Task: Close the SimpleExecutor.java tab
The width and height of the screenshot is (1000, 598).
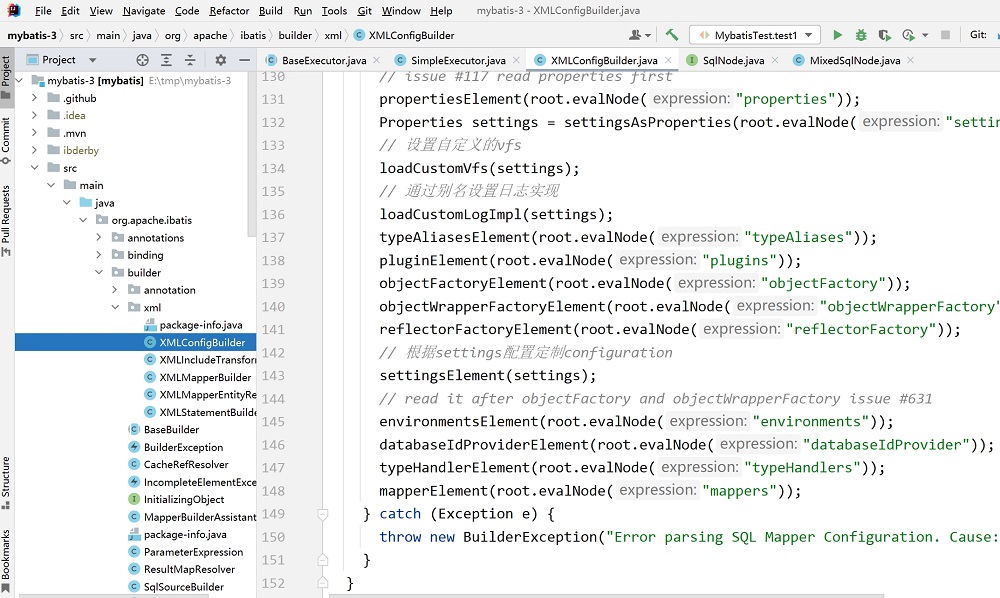Action: 516,60
